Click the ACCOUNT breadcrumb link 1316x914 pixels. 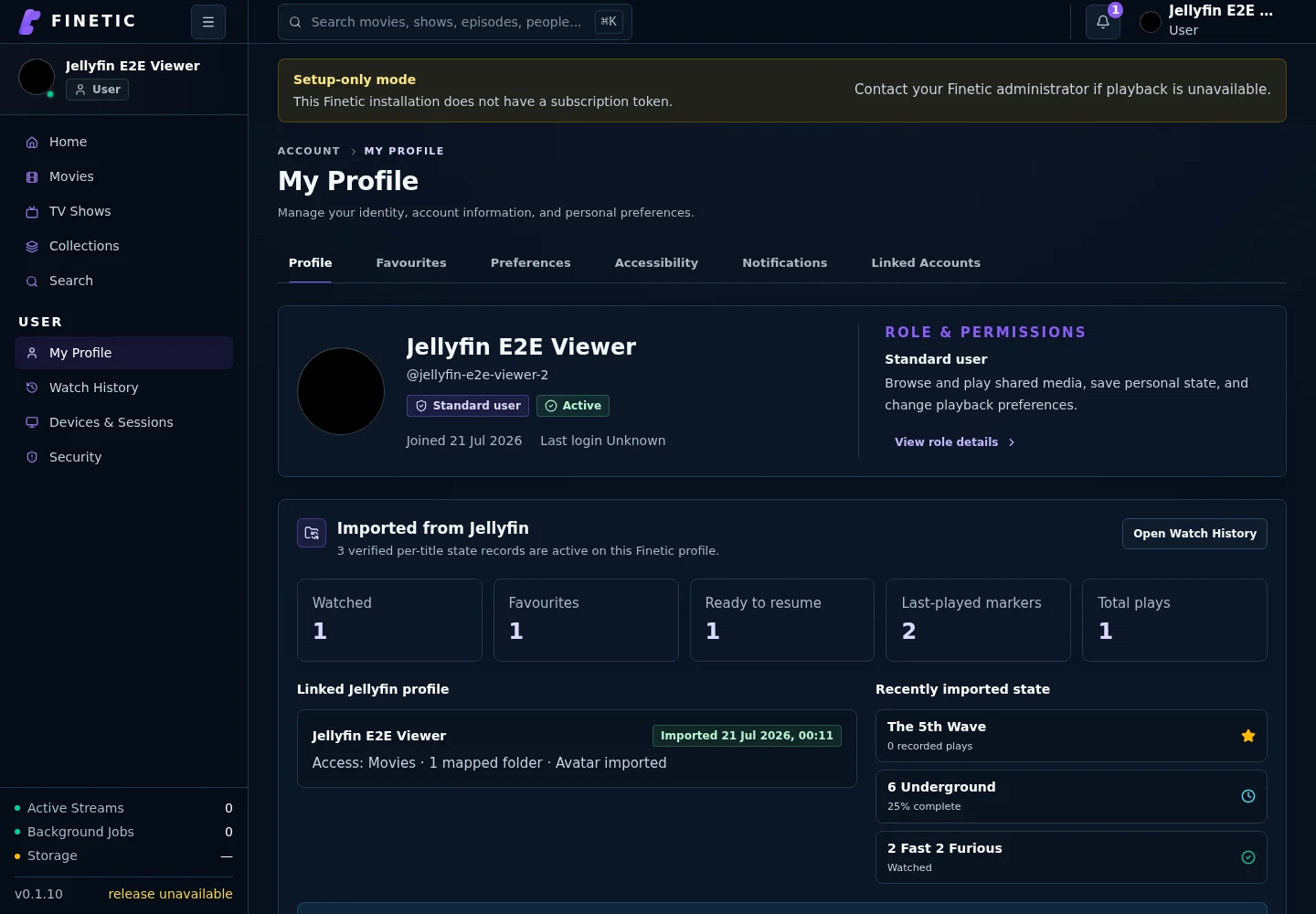pos(309,152)
